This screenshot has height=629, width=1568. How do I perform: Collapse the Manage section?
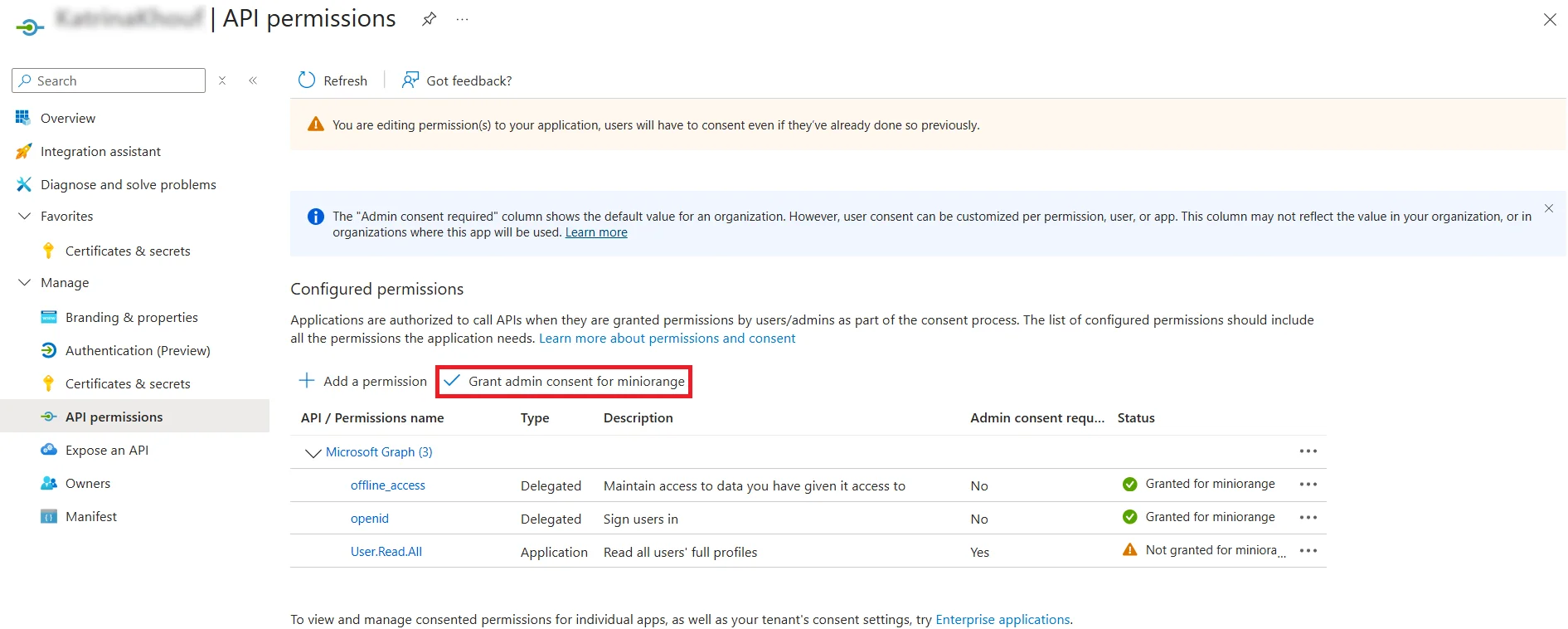coord(24,282)
